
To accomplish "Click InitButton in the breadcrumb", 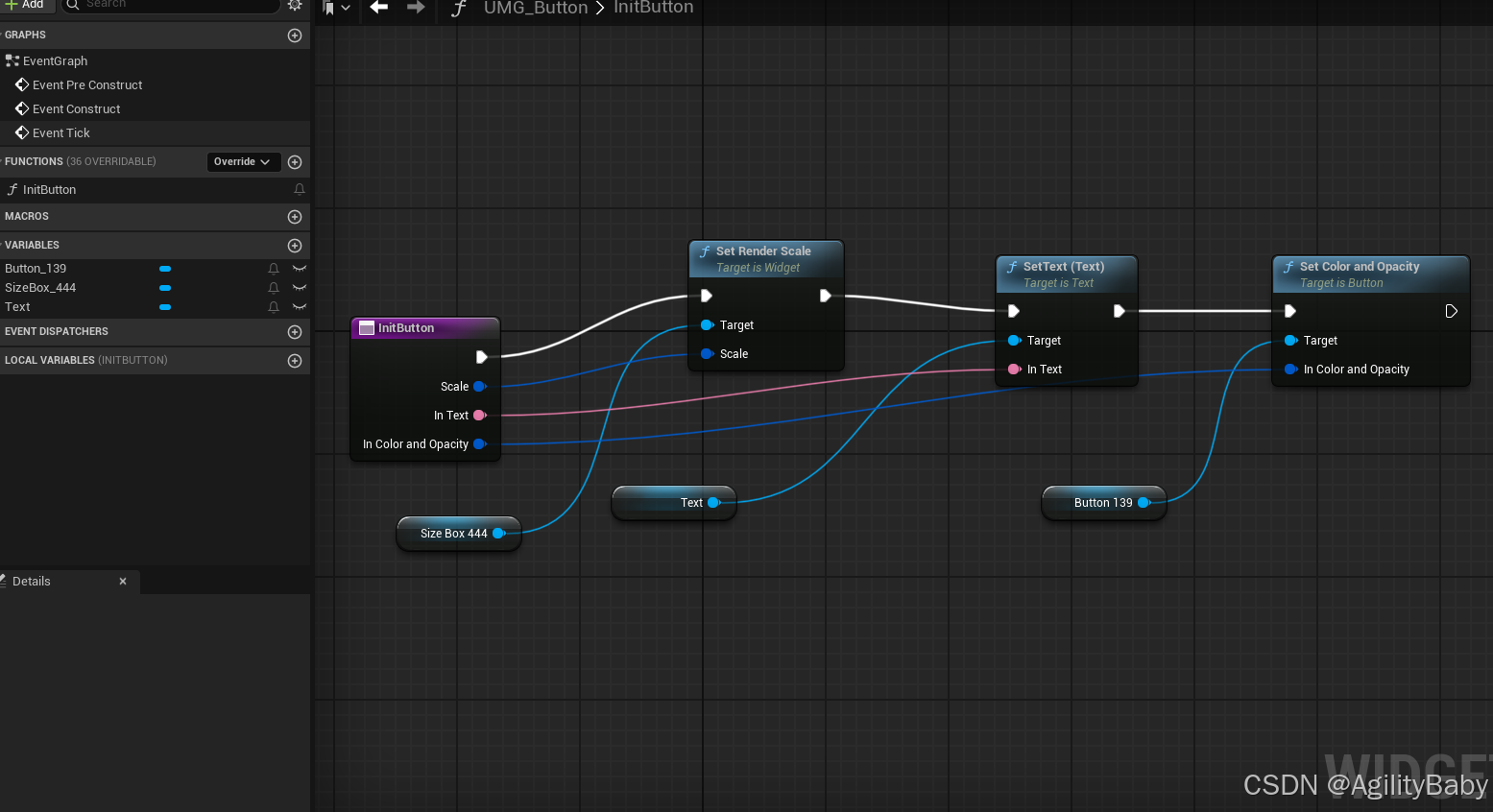I will (x=654, y=8).
